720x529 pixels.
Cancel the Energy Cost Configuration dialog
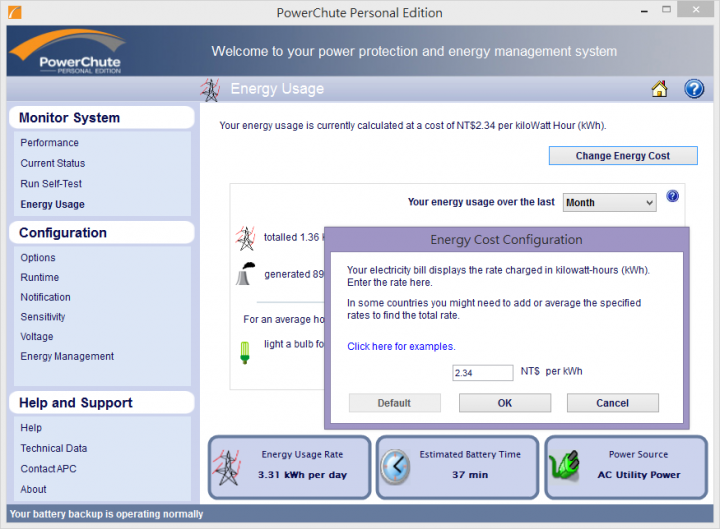613,403
